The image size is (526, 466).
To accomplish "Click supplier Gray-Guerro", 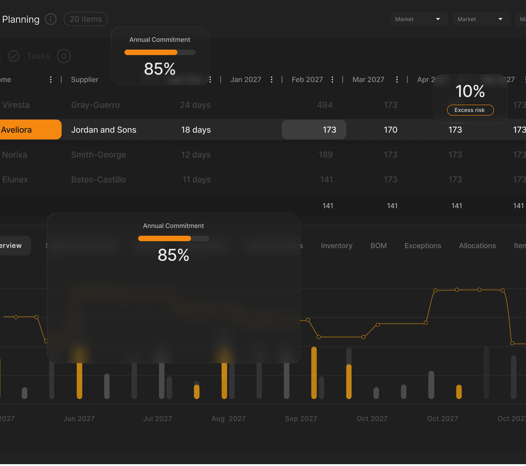I will tap(95, 105).
